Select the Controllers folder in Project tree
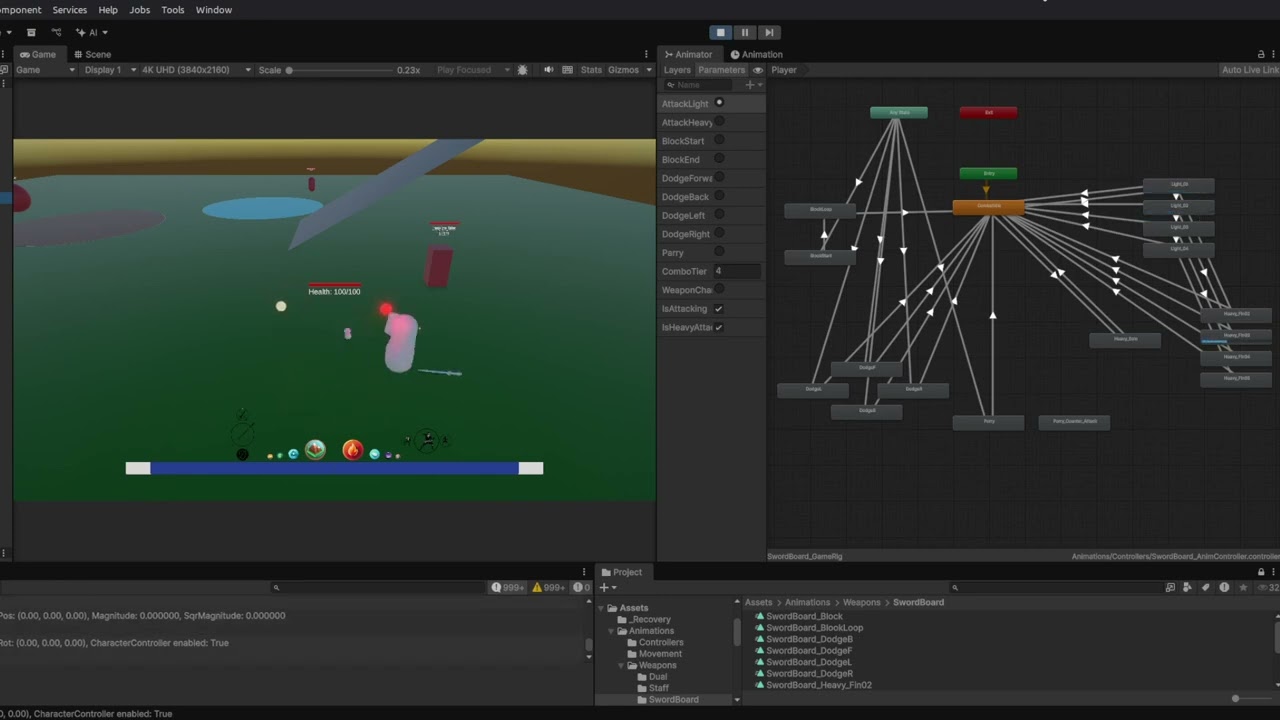The height and width of the screenshot is (720, 1280). (660, 642)
